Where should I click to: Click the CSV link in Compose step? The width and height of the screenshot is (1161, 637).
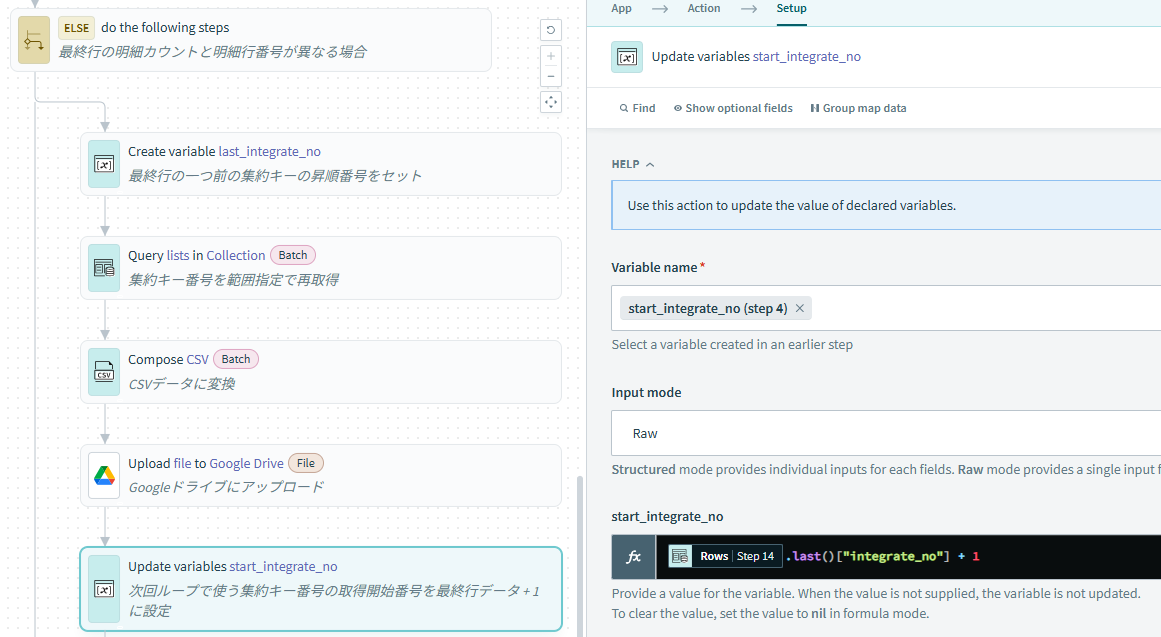tap(198, 359)
